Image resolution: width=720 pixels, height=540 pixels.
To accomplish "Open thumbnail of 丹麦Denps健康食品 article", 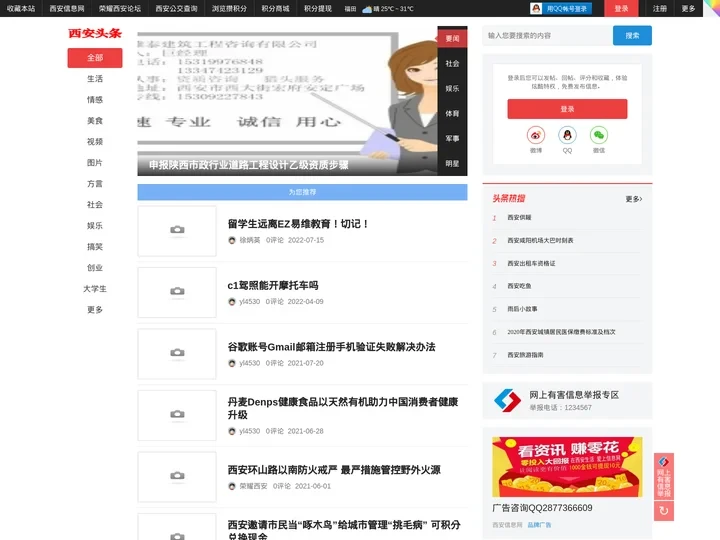I will point(177,415).
